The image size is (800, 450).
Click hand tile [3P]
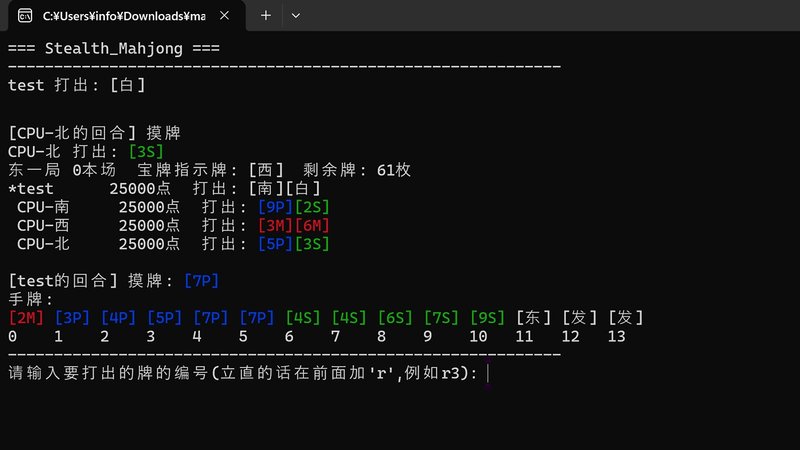pyautogui.click(x=72, y=318)
